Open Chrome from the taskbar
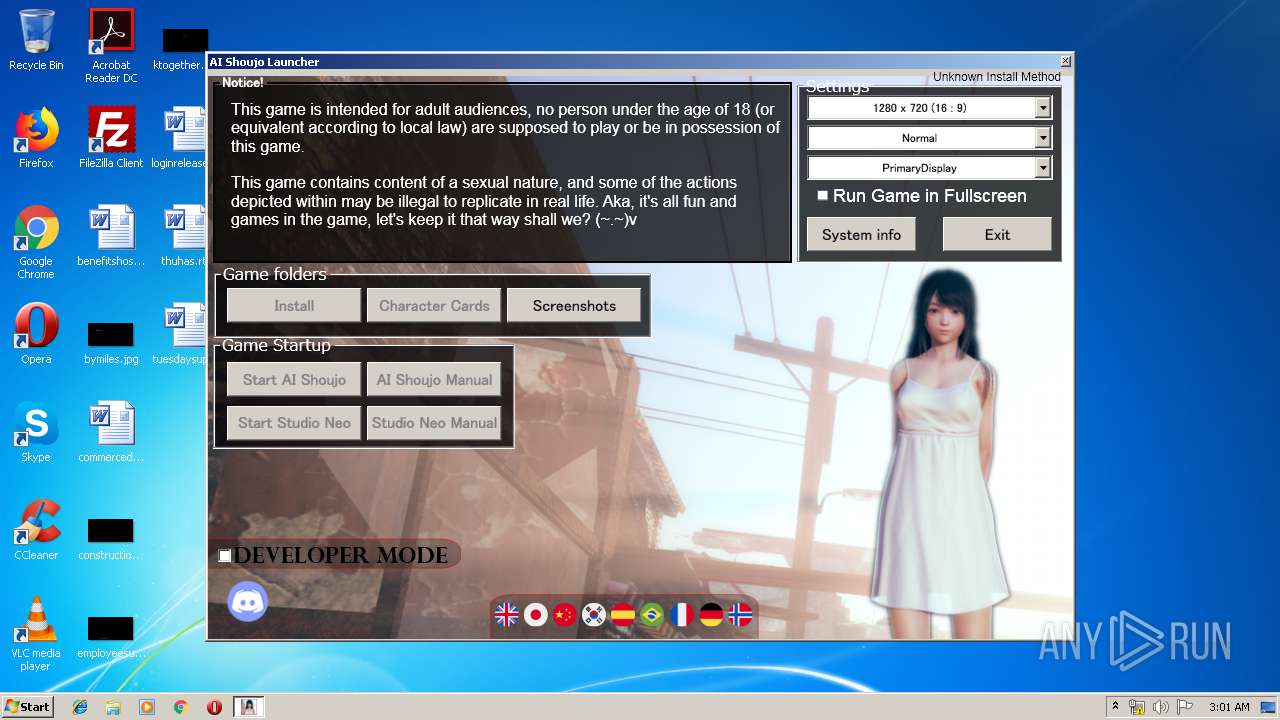This screenshot has width=1280, height=720. tap(180, 707)
